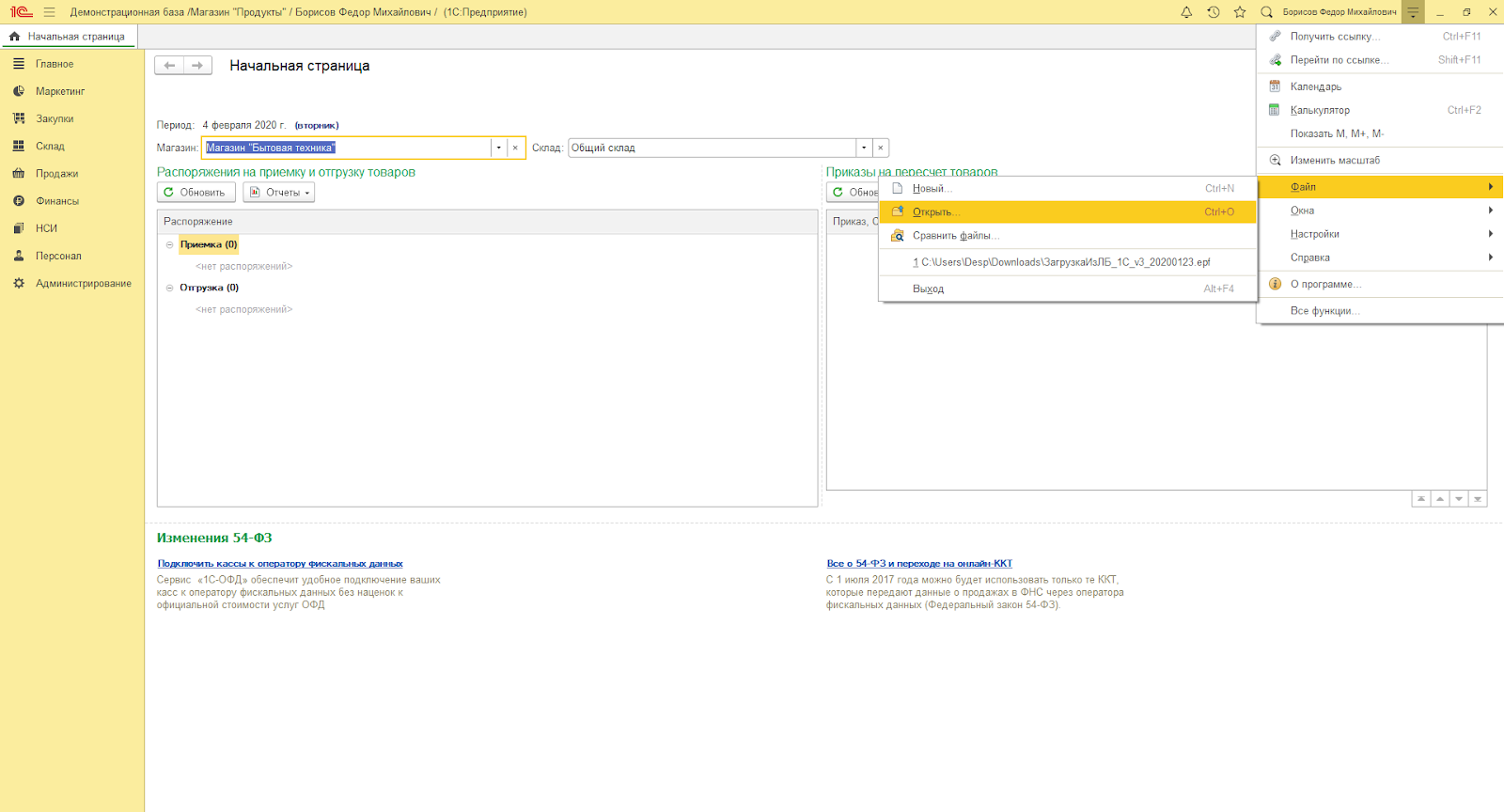
Task: Select the Отгрузка (0) row
Action: [x=210, y=288]
